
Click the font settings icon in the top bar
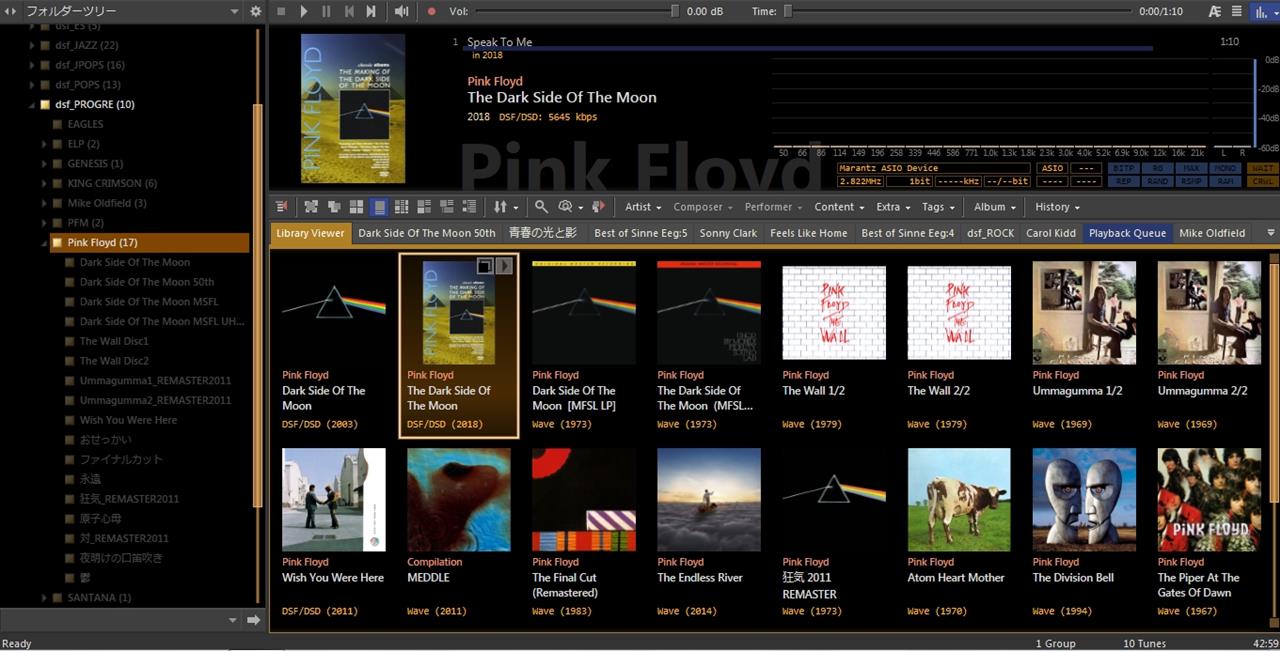pos(1215,11)
